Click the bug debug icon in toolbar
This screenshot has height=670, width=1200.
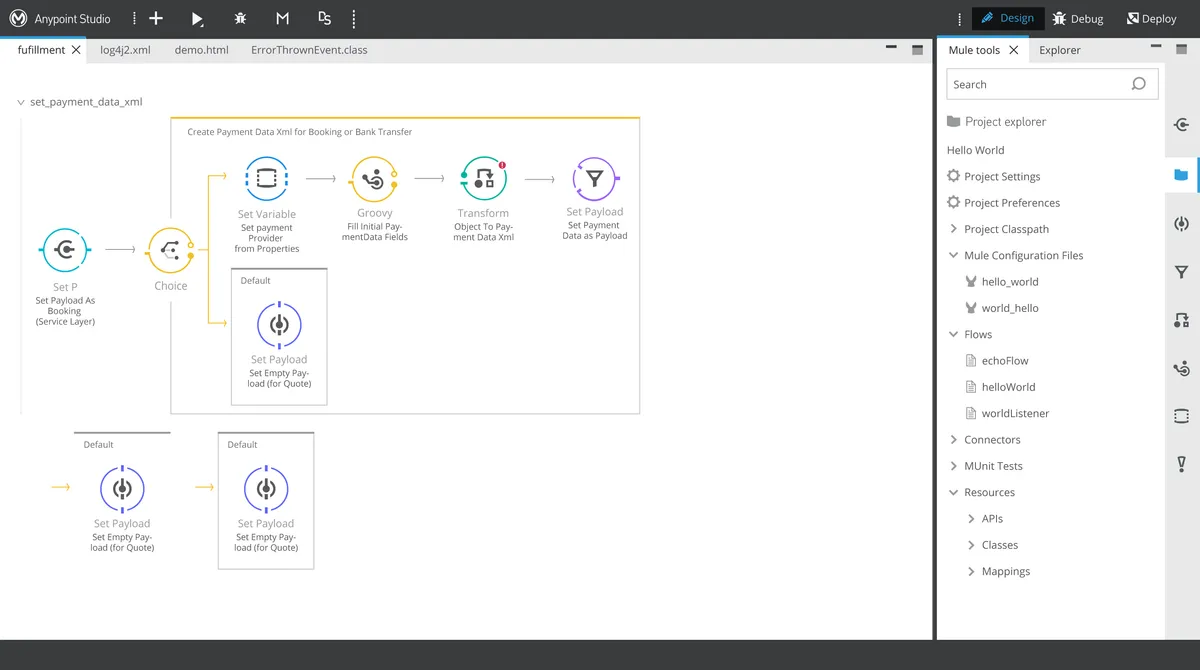coord(240,19)
